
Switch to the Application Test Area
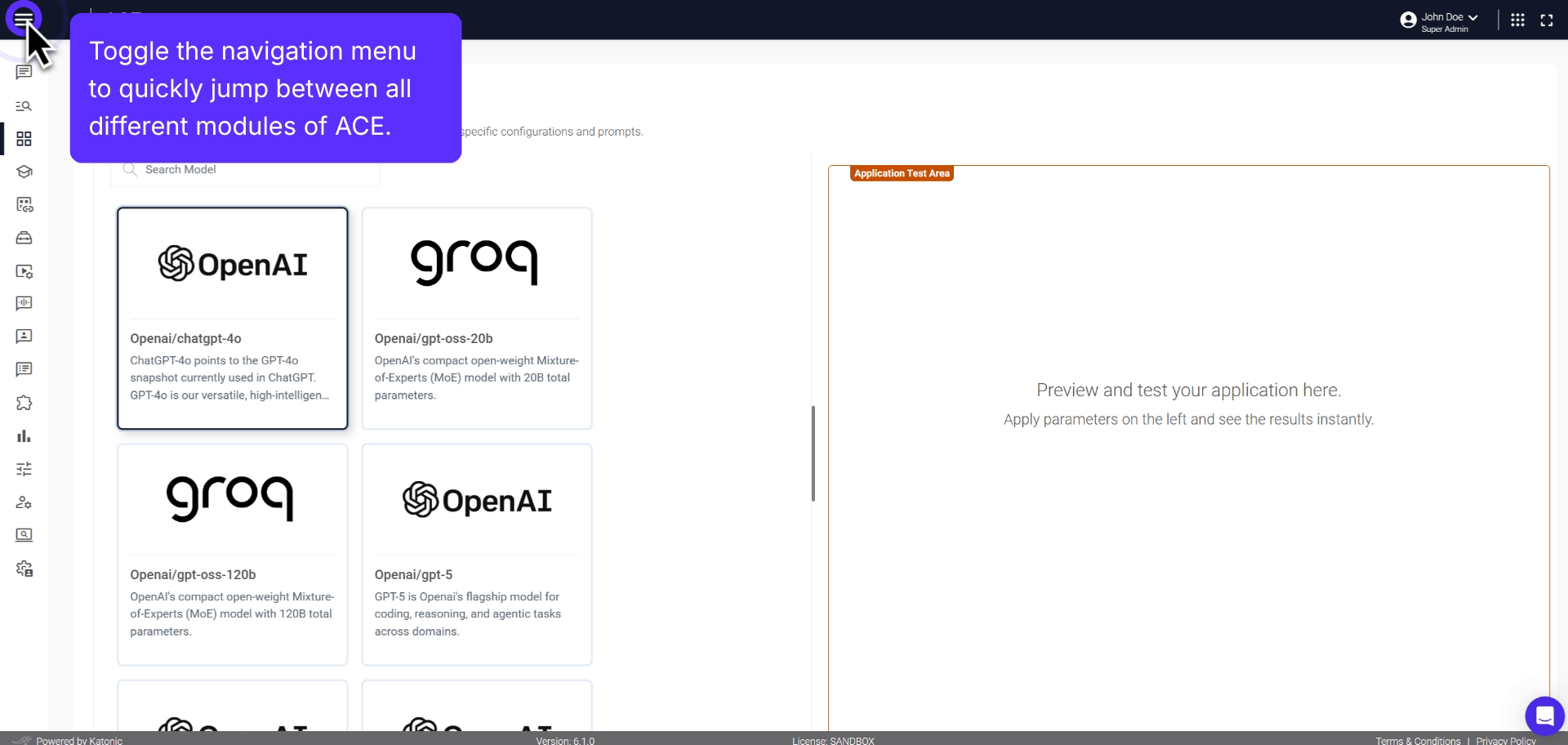coord(902,173)
